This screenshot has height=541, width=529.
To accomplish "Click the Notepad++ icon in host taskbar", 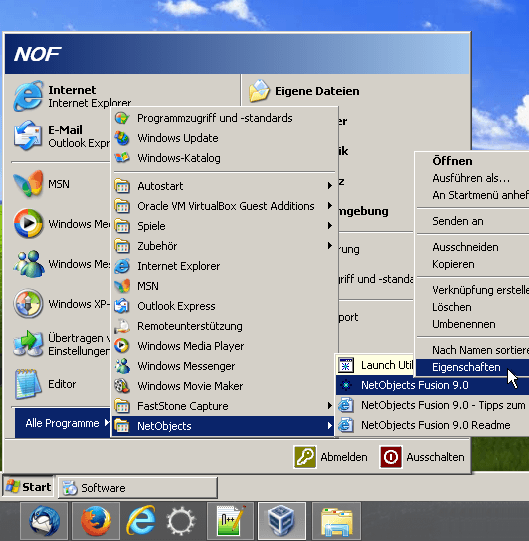I will pos(230,521).
